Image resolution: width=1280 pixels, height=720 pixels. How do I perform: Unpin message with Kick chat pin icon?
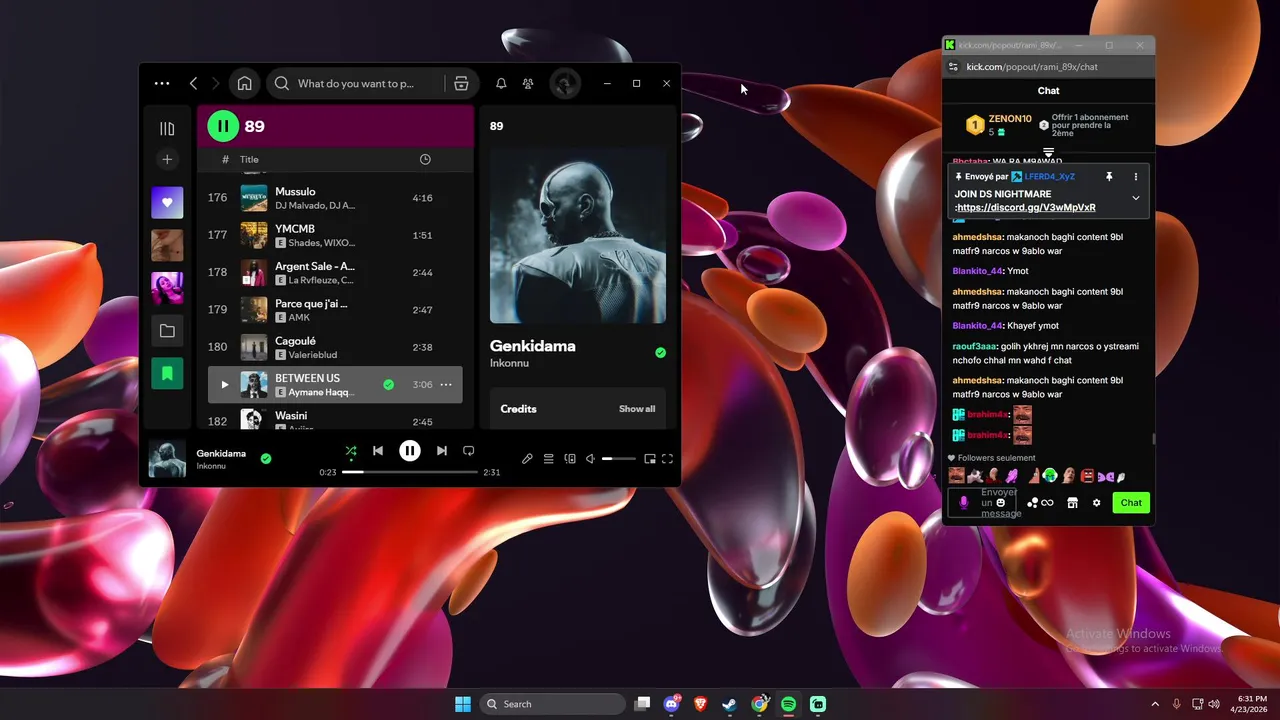pyautogui.click(x=1108, y=176)
